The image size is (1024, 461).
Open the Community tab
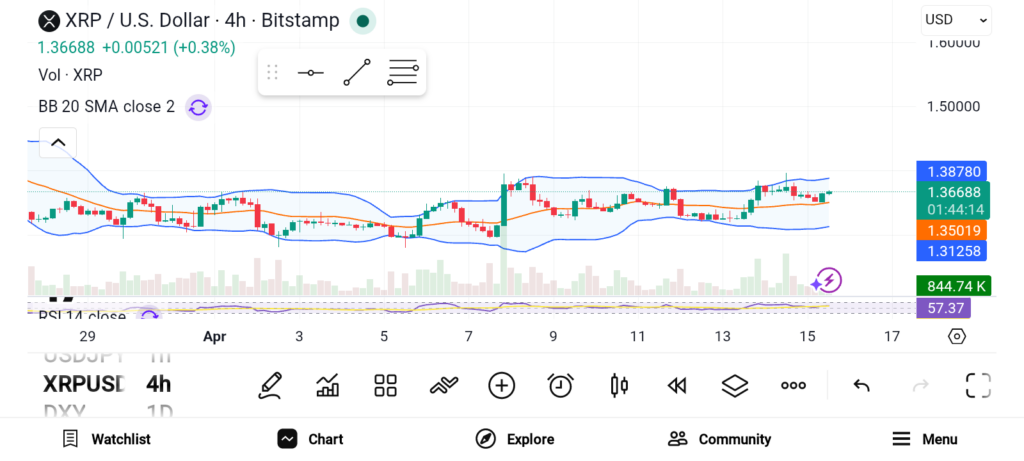[720, 439]
